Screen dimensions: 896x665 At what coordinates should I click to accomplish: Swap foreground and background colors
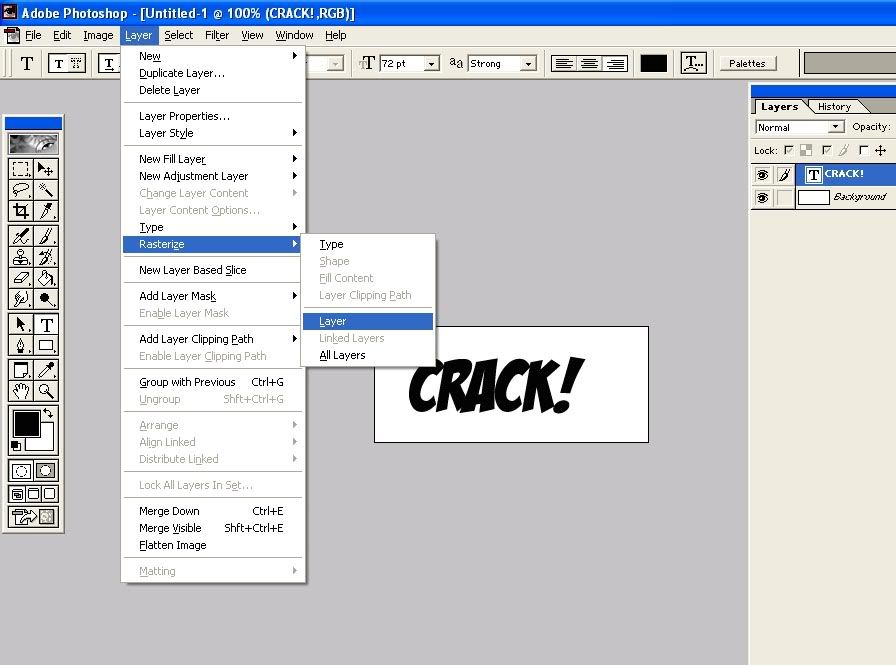48,412
